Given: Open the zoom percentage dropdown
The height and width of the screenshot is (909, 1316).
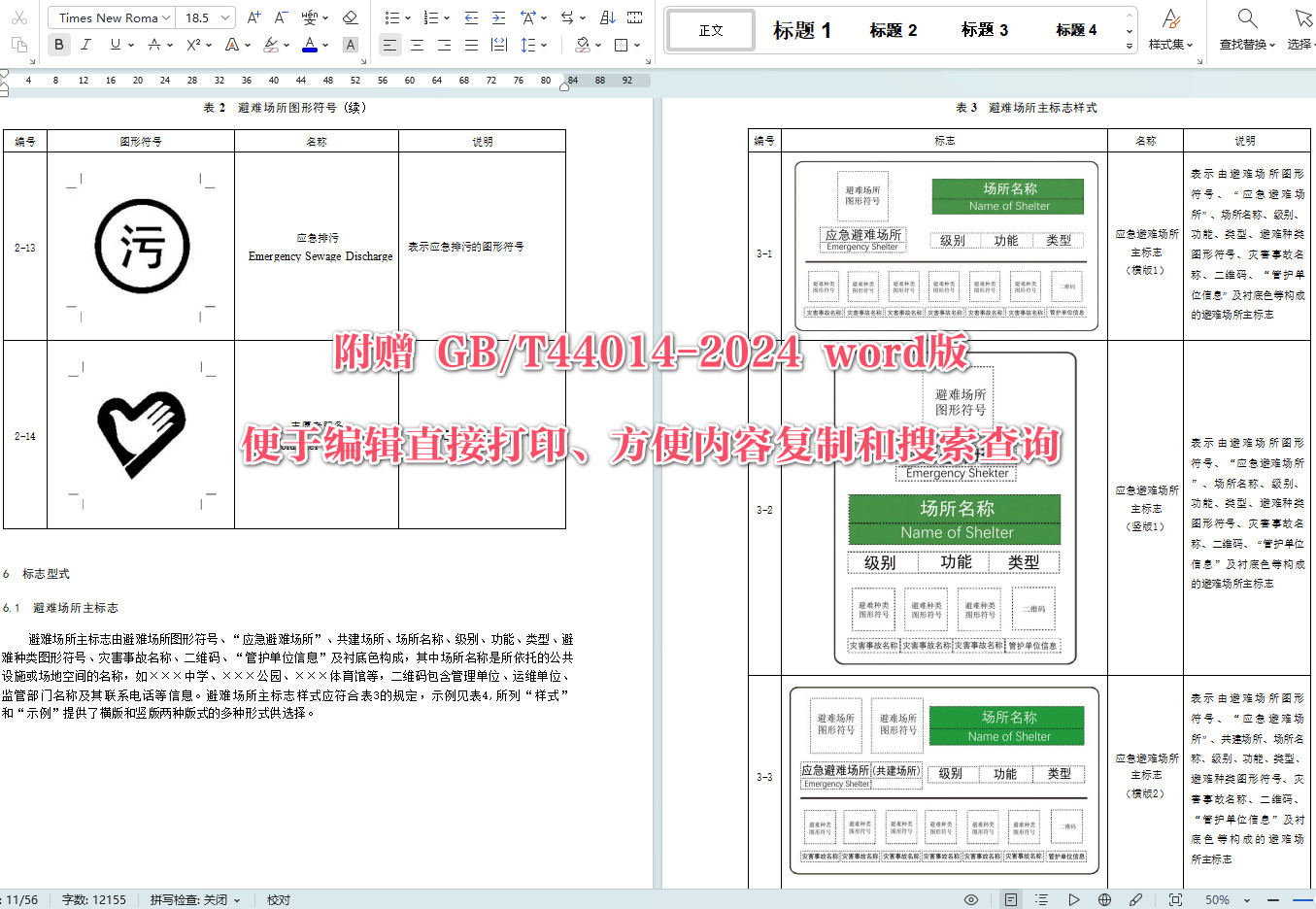Looking at the screenshot, I should coord(1225,899).
